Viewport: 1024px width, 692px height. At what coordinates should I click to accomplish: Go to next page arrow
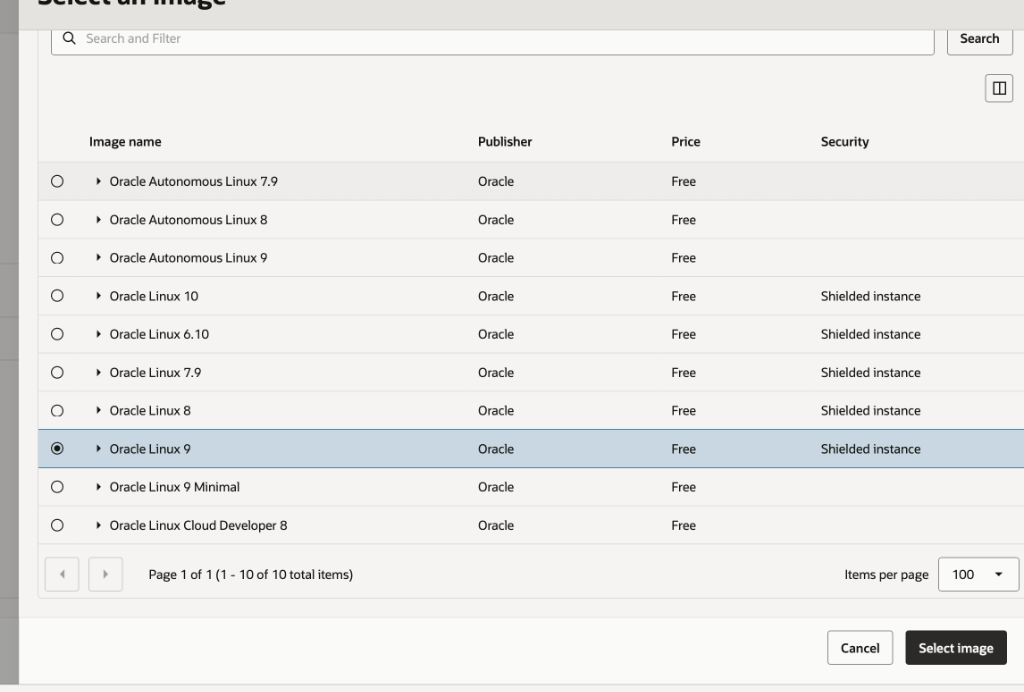click(x=106, y=575)
